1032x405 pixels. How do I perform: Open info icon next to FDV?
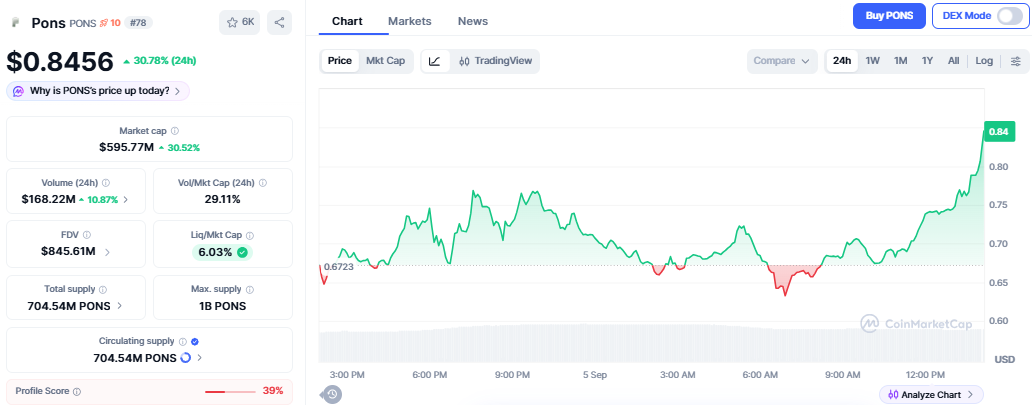[x=88, y=234]
